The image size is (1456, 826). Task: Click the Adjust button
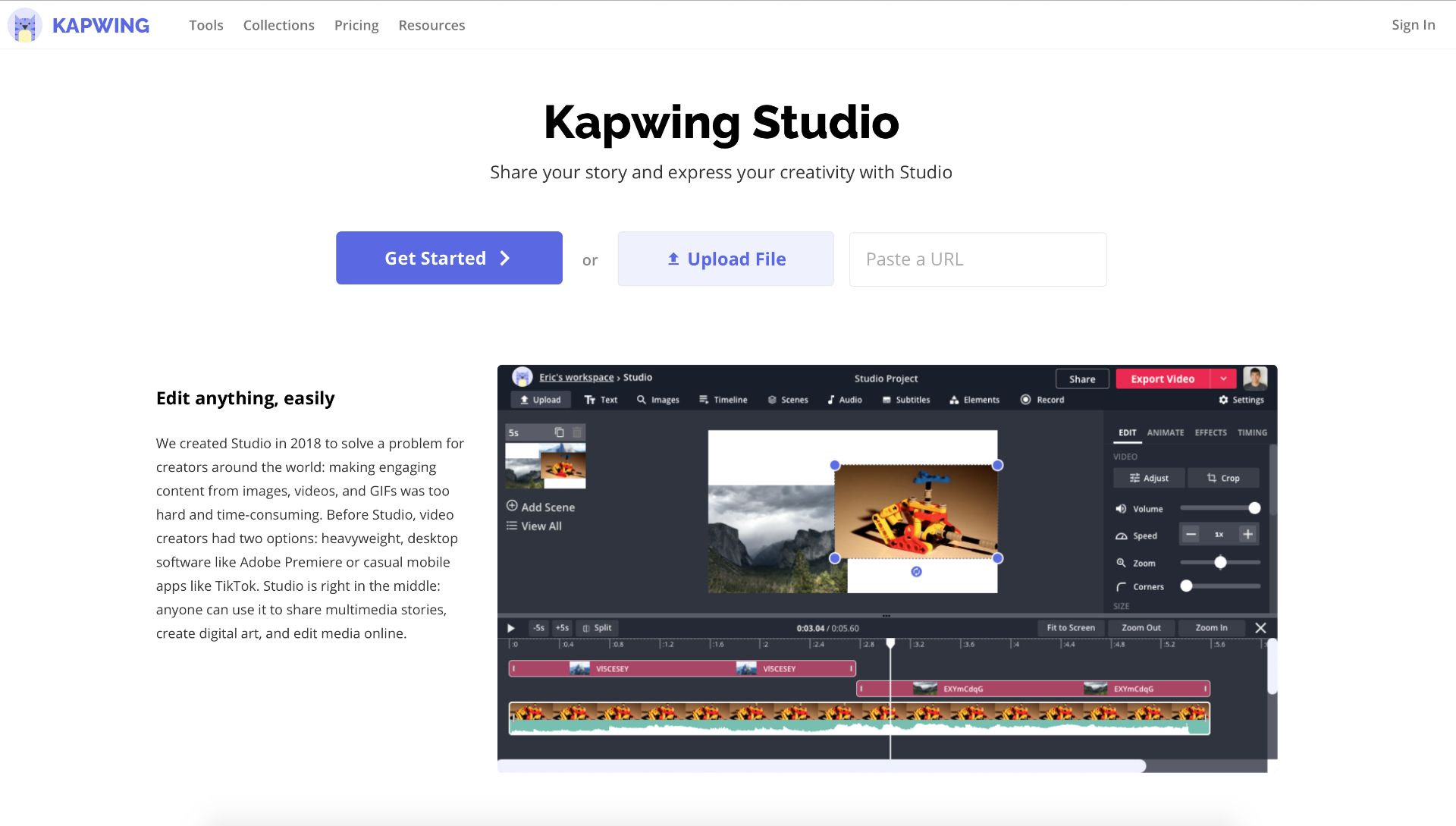tap(1149, 478)
